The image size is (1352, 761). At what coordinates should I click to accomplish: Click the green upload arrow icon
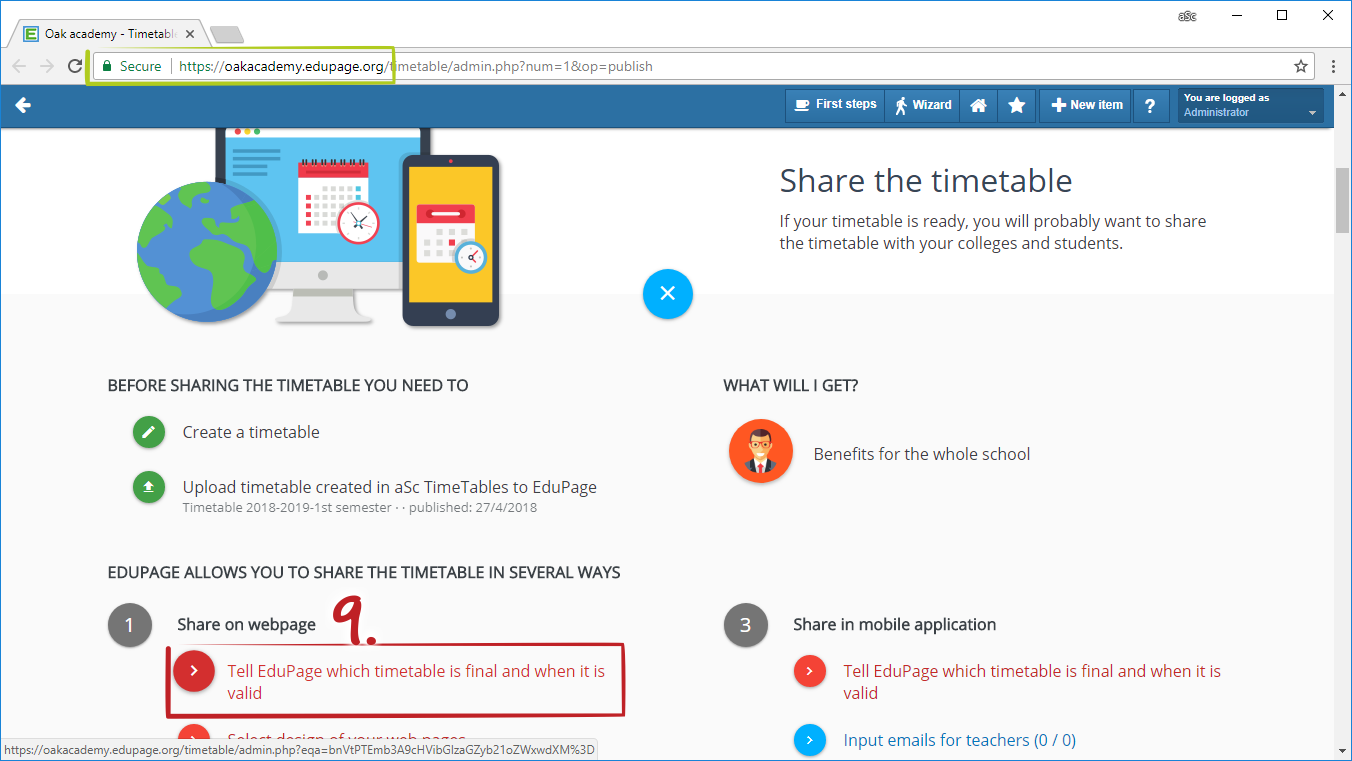click(x=149, y=487)
